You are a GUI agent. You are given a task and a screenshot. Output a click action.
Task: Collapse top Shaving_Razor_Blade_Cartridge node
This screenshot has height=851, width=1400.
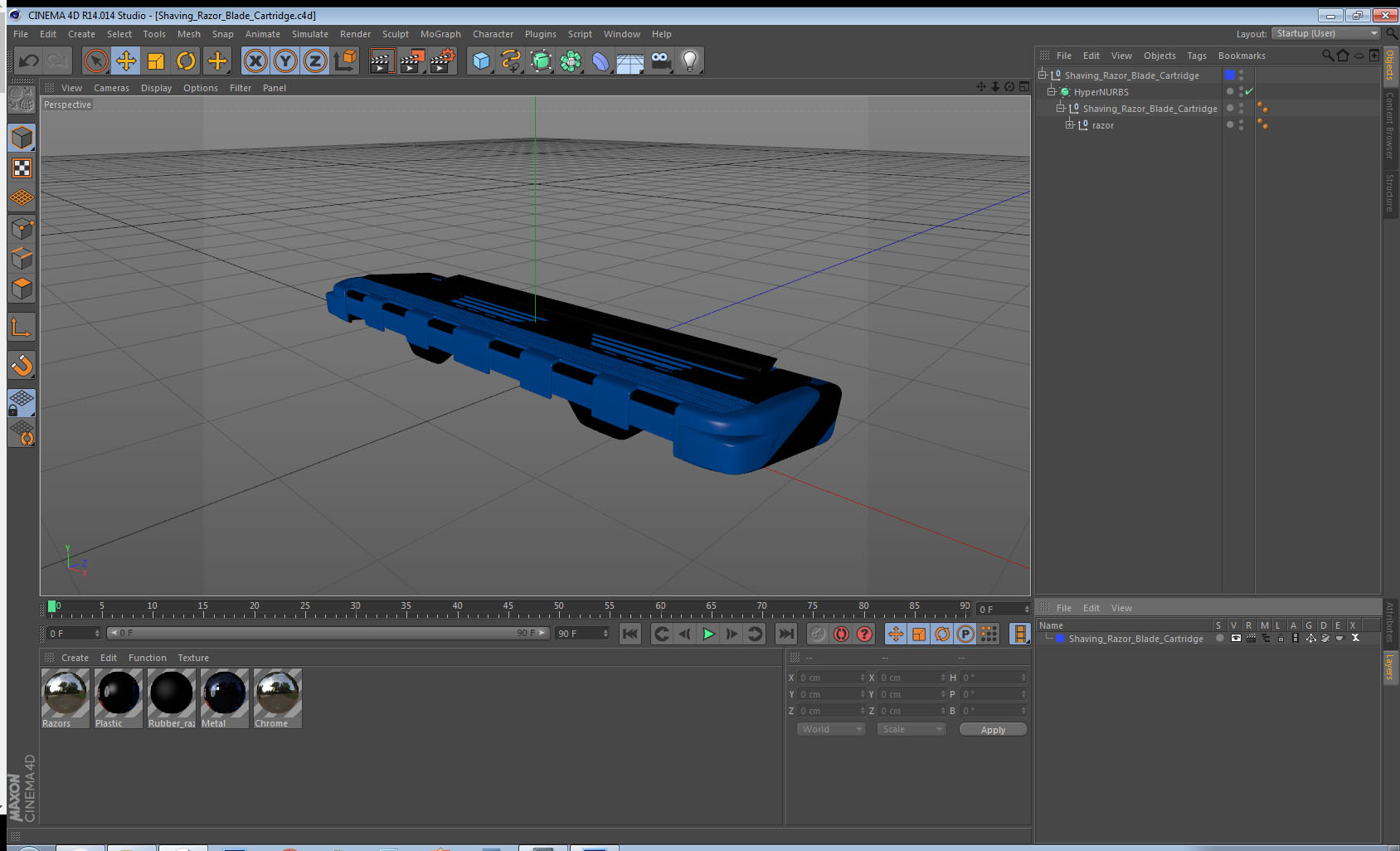tap(1043, 75)
